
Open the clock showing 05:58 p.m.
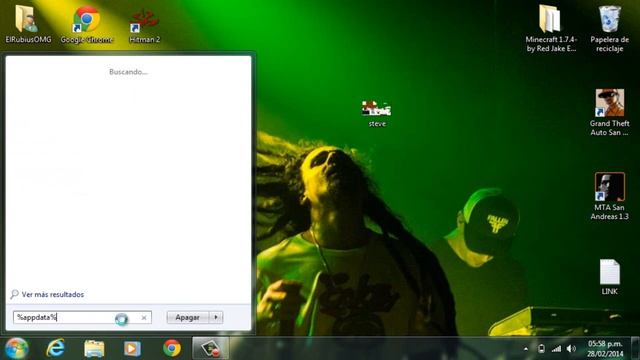click(605, 349)
